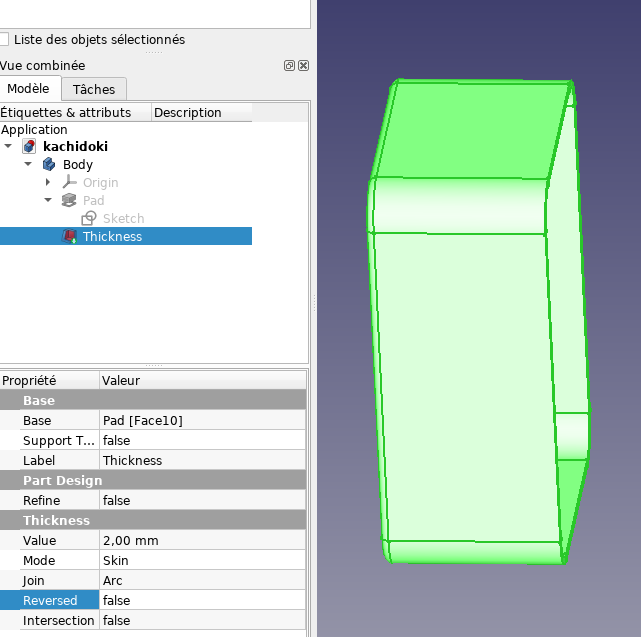641x637 pixels.
Task: Select the Thickness item label
Action: 112,236
